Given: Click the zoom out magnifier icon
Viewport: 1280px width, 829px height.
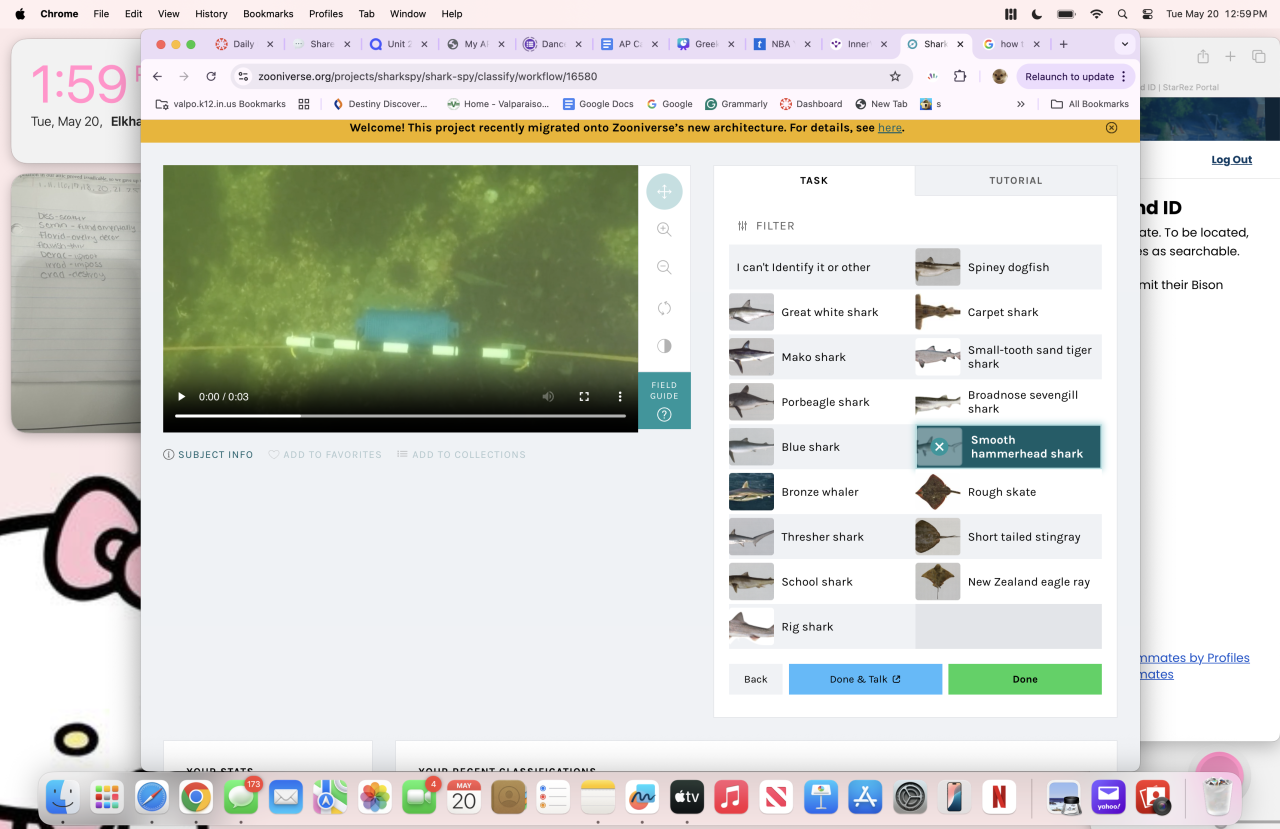Looking at the screenshot, I should click(664, 268).
